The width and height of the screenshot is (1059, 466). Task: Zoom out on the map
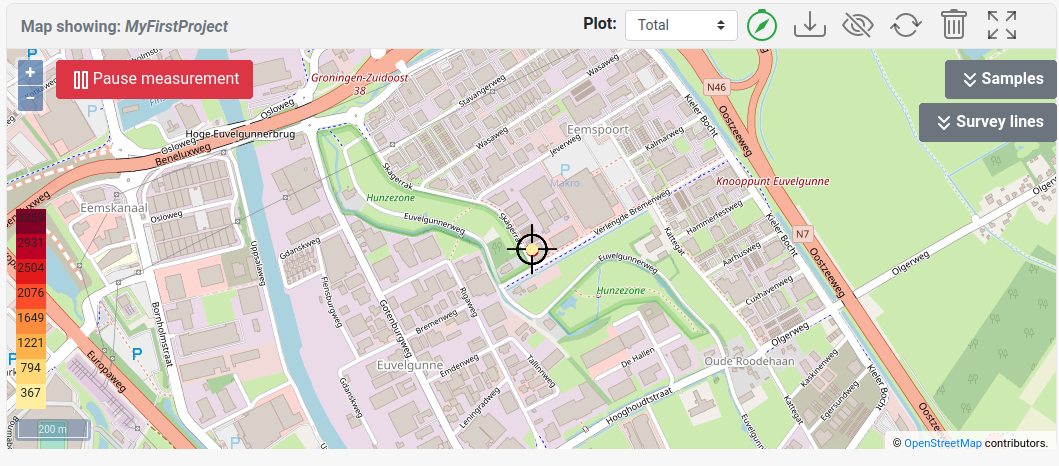click(30, 97)
